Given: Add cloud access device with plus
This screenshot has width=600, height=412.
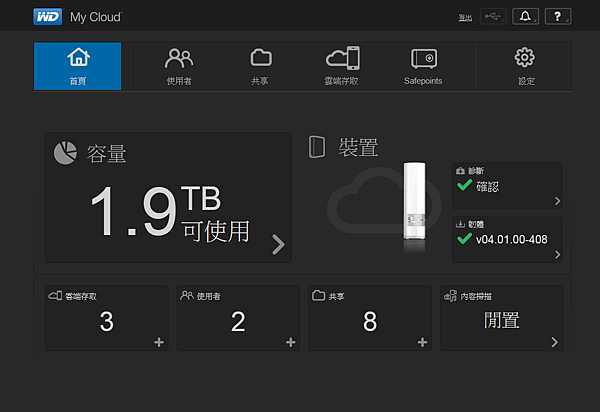Looking at the screenshot, I should click(159, 342).
